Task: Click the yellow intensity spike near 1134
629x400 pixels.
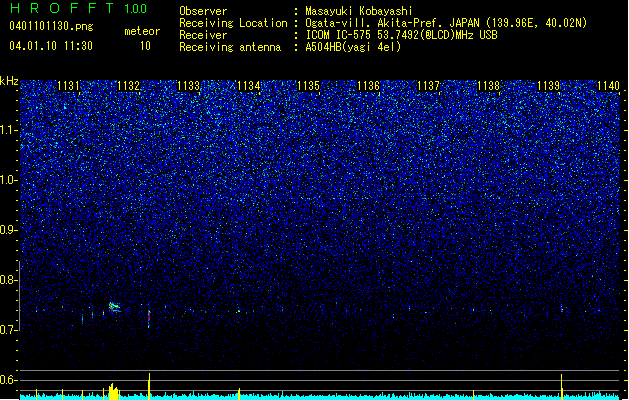Action: point(239,394)
